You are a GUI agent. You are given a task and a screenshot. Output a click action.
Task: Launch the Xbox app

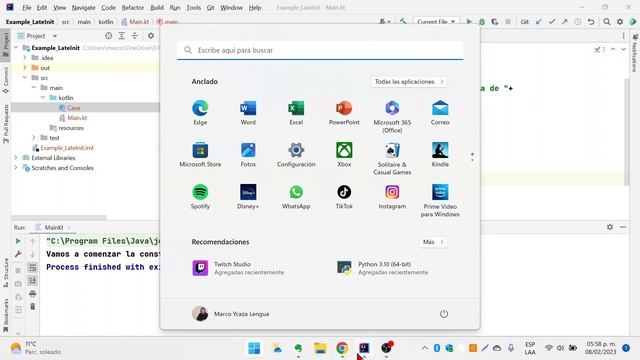(344, 155)
